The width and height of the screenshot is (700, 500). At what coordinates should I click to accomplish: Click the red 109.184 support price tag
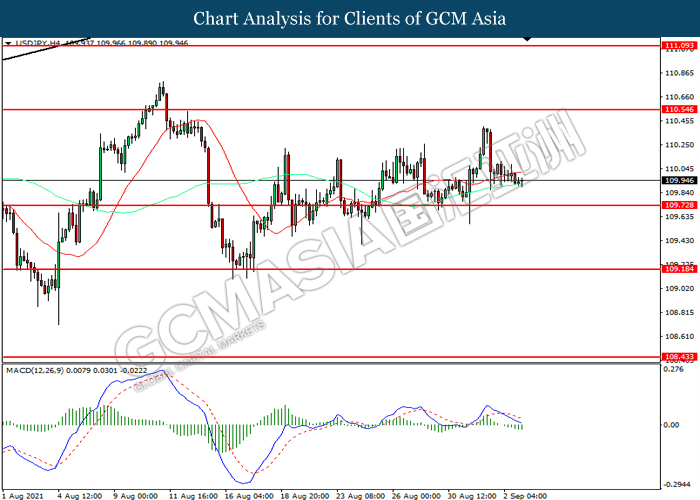679,269
